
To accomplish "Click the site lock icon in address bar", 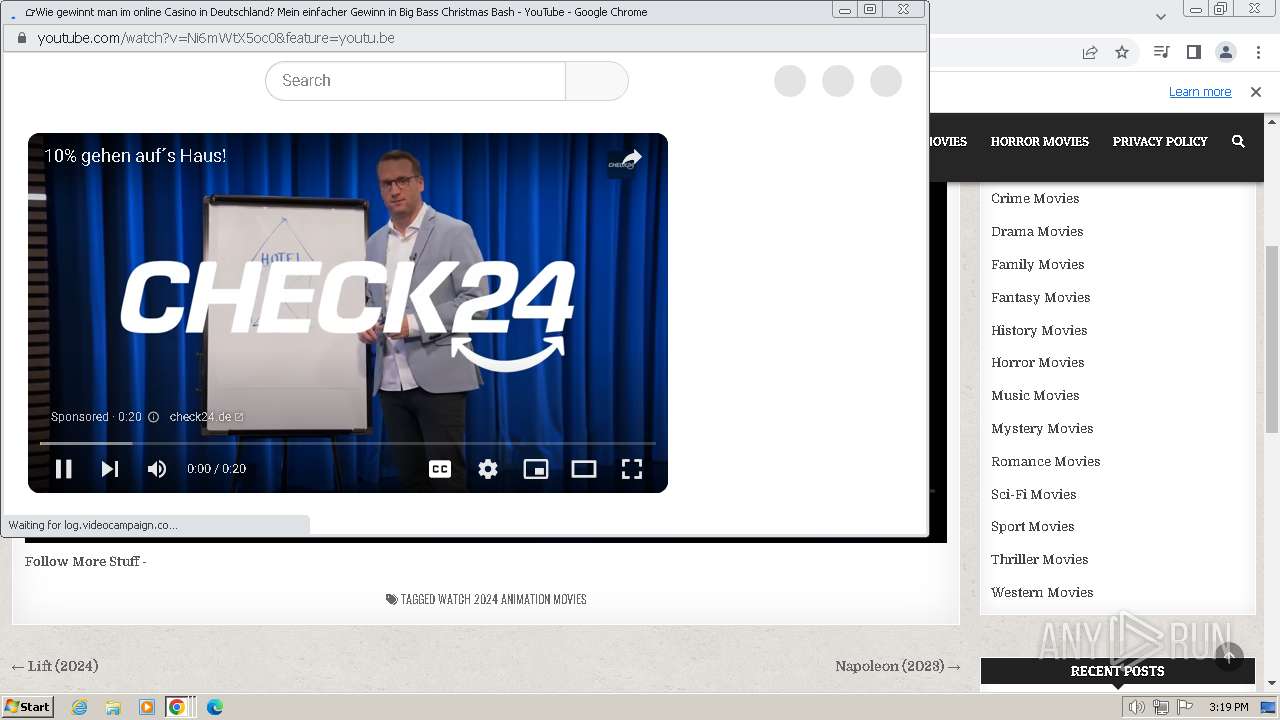I will pos(21,38).
